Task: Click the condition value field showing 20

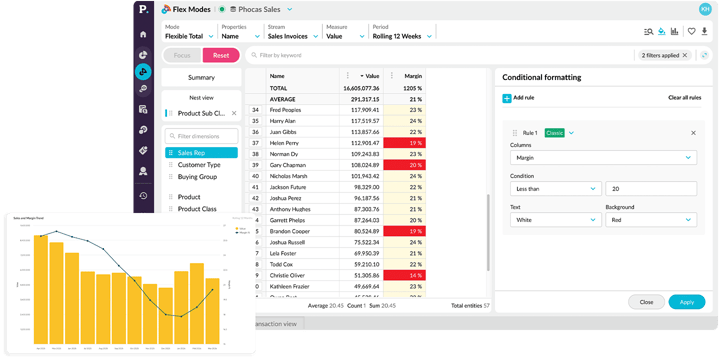Action: pos(651,189)
